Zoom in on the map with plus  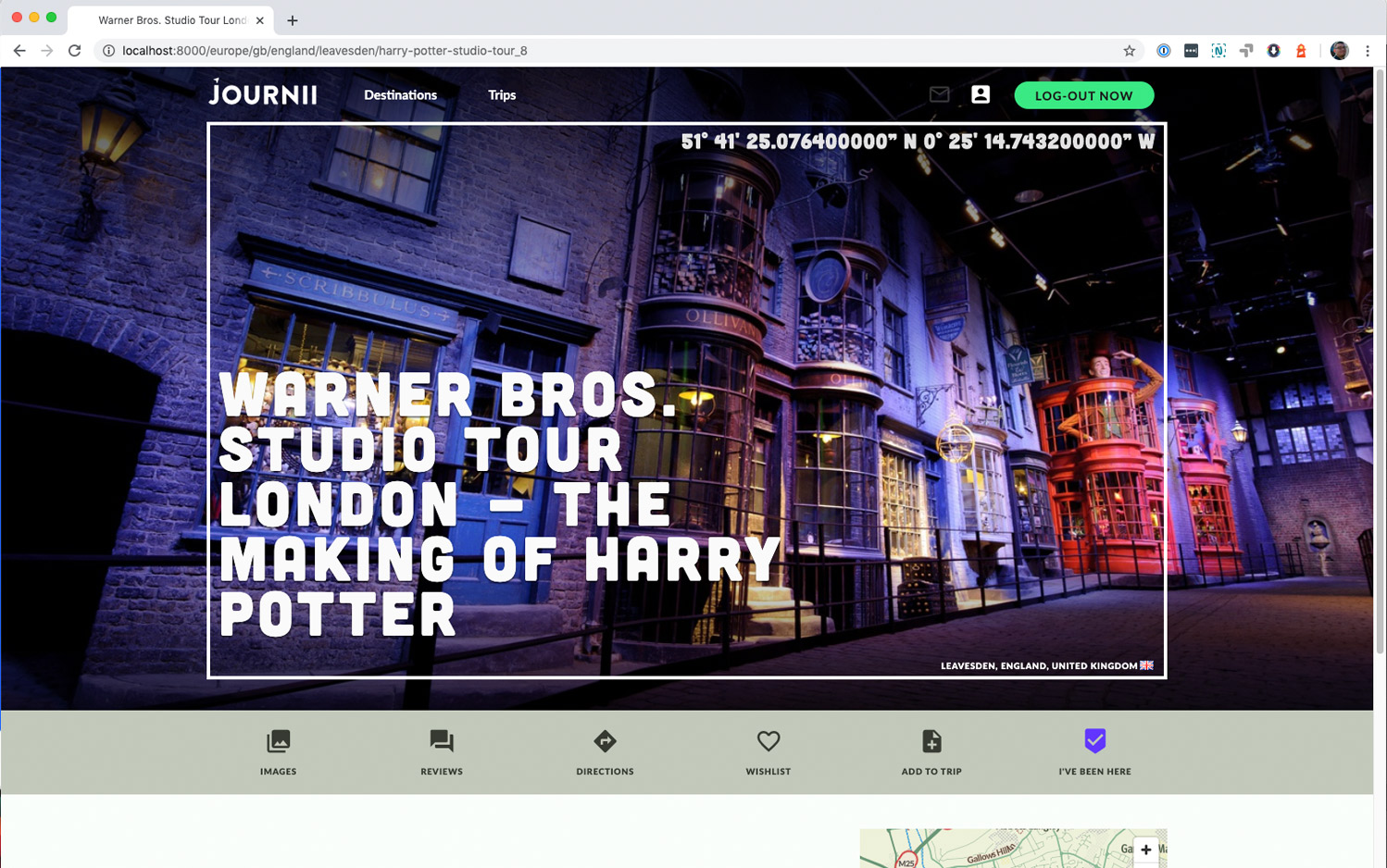[x=1146, y=849]
